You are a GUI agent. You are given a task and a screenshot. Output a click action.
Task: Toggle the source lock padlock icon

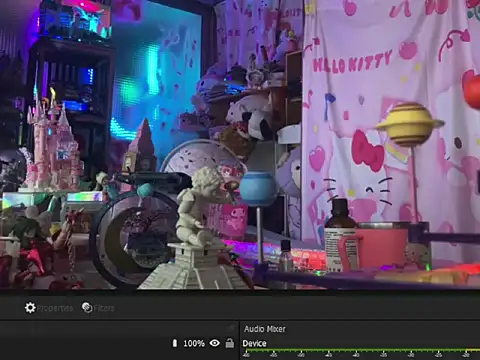pos(230,343)
